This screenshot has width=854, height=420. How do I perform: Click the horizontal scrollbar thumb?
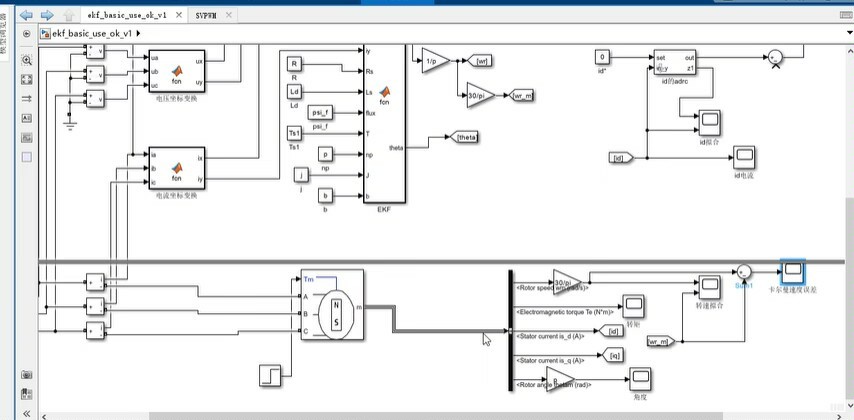pos(436,416)
